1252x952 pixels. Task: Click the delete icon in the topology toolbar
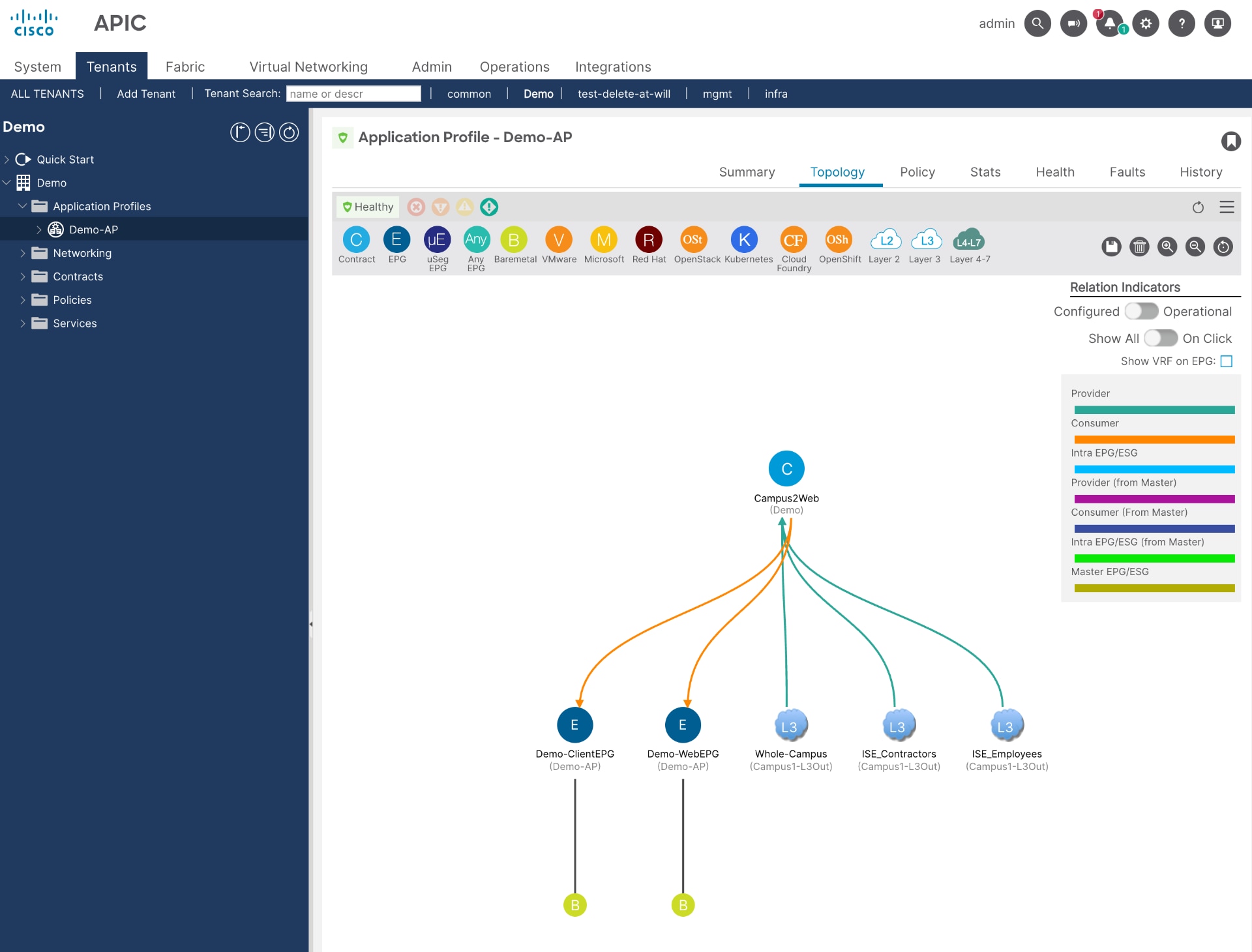[1139, 246]
